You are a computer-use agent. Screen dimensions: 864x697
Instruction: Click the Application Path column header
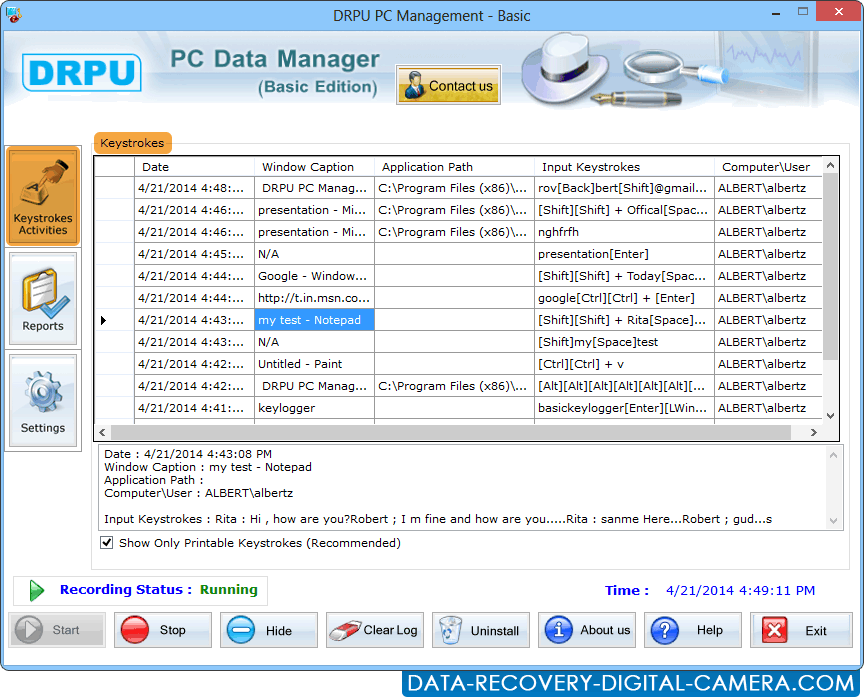tap(454, 167)
